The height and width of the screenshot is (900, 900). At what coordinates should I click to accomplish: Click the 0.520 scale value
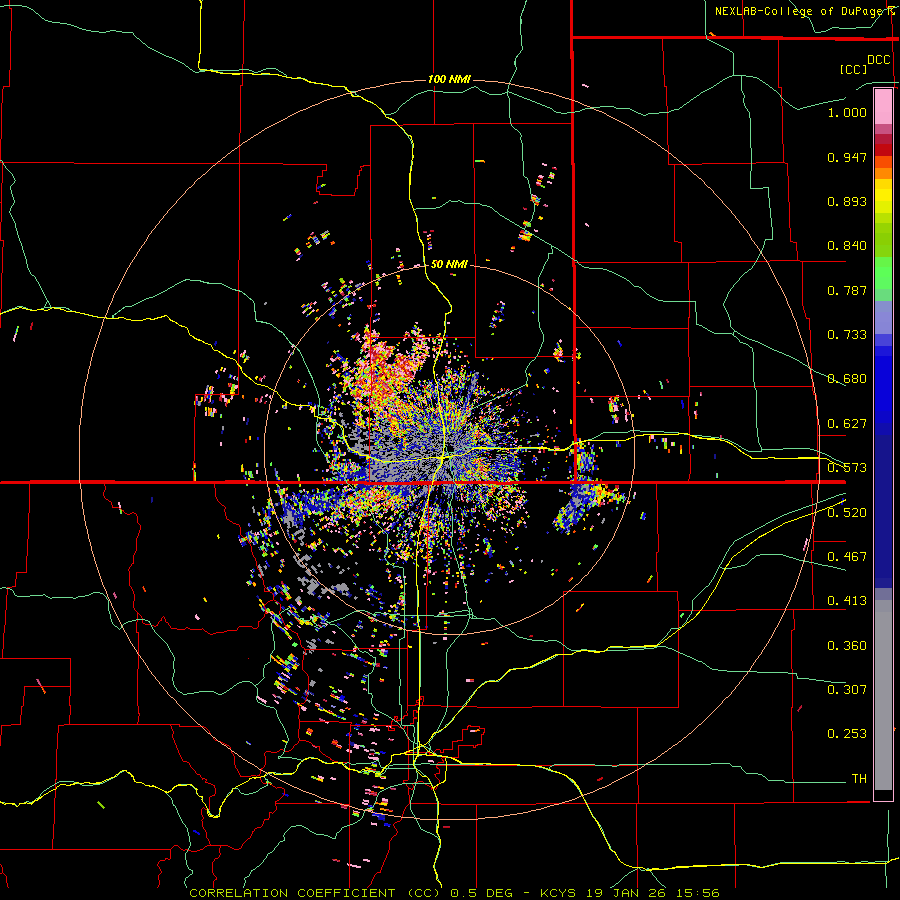[x=847, y=513]
